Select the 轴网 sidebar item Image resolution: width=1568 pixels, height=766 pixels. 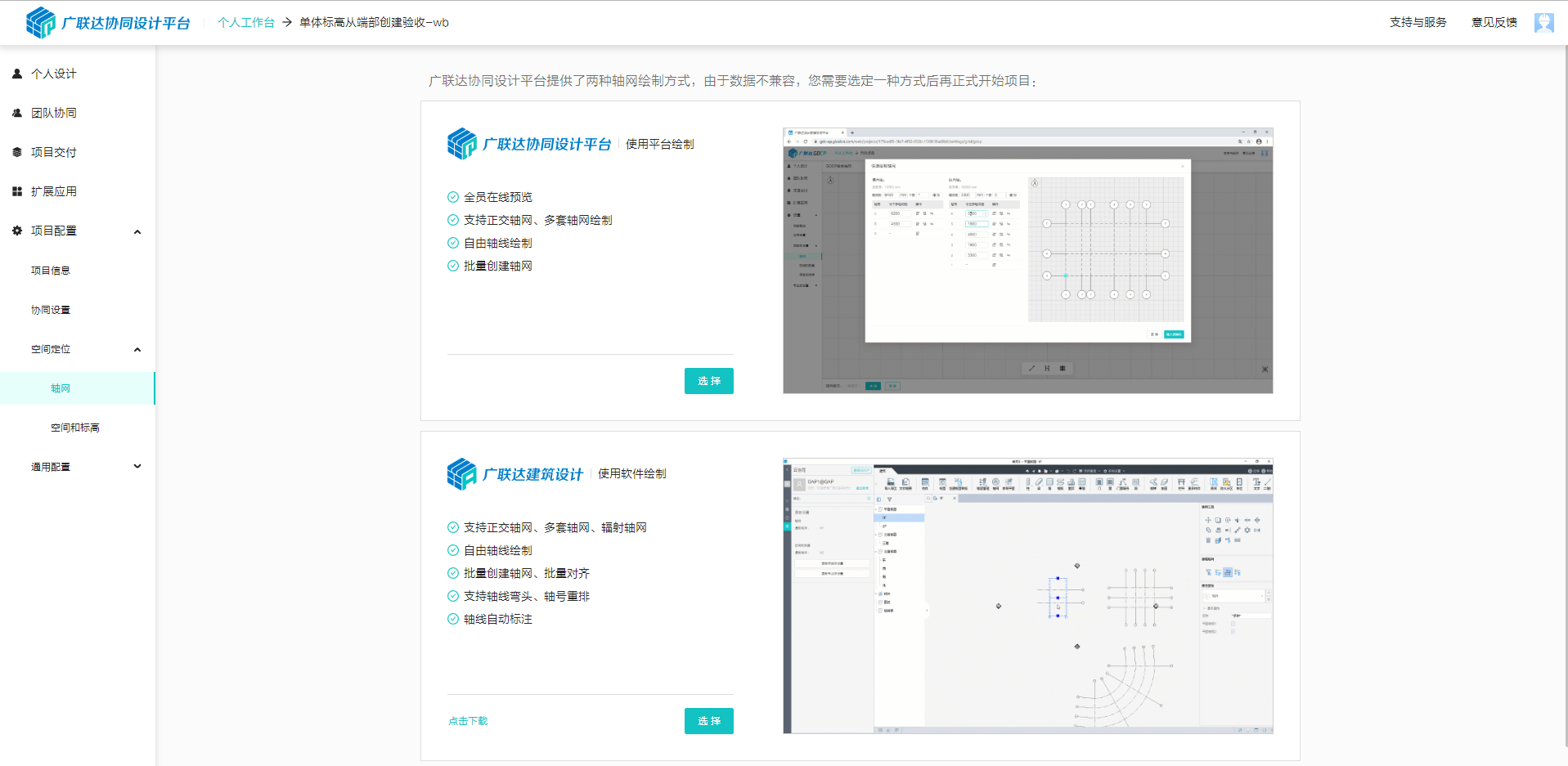pos(78,388)
